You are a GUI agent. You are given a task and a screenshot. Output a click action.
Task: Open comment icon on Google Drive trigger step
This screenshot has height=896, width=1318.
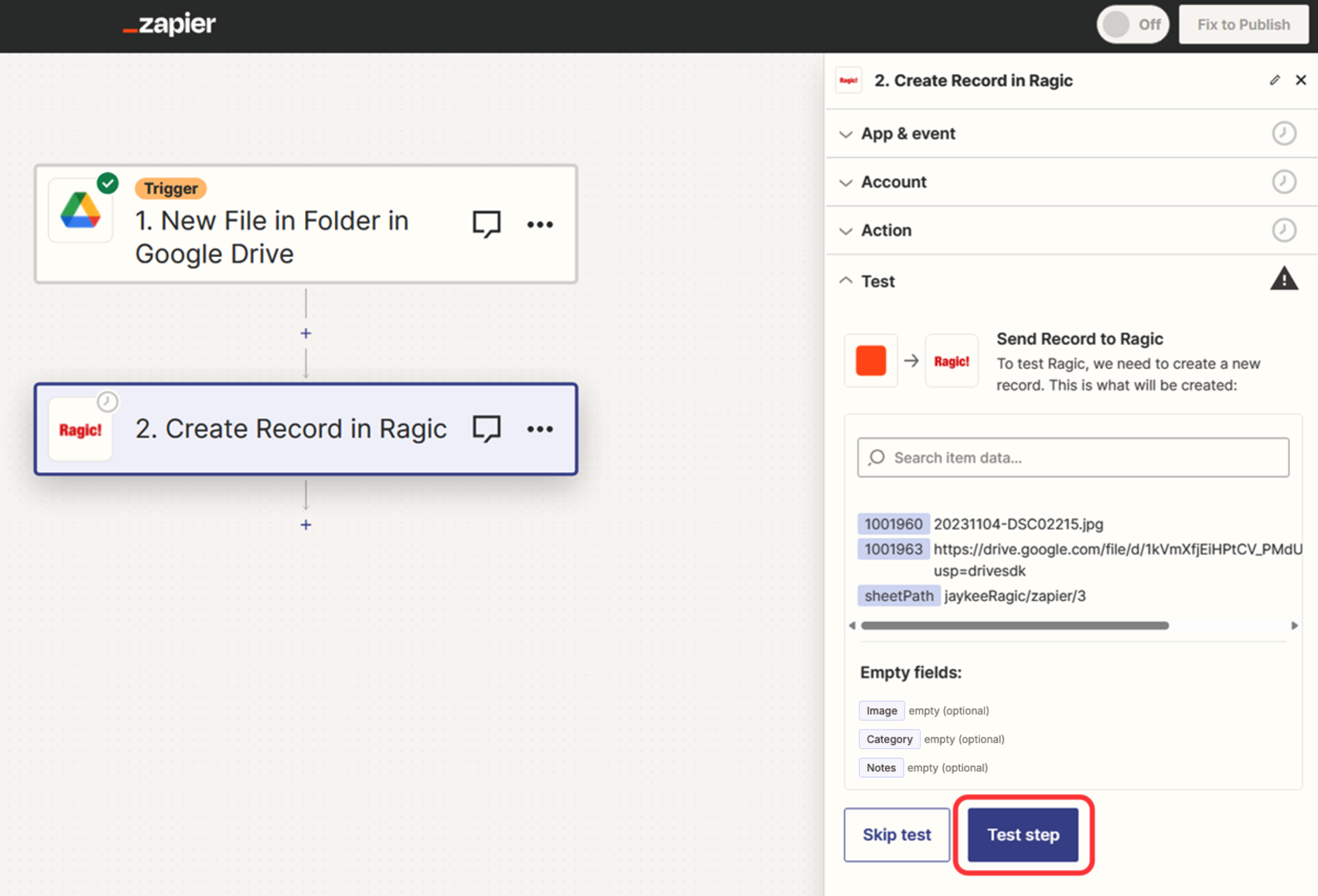click(486, 224)
